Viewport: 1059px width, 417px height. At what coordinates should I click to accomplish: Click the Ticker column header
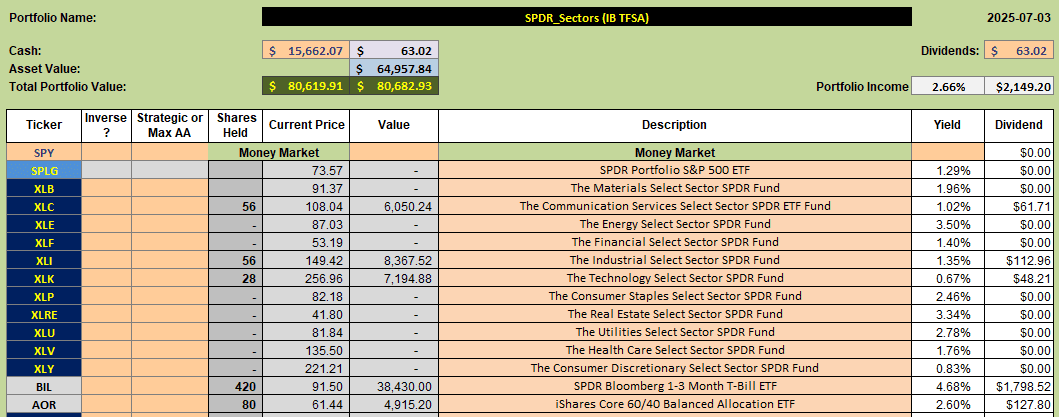[44, 125]
